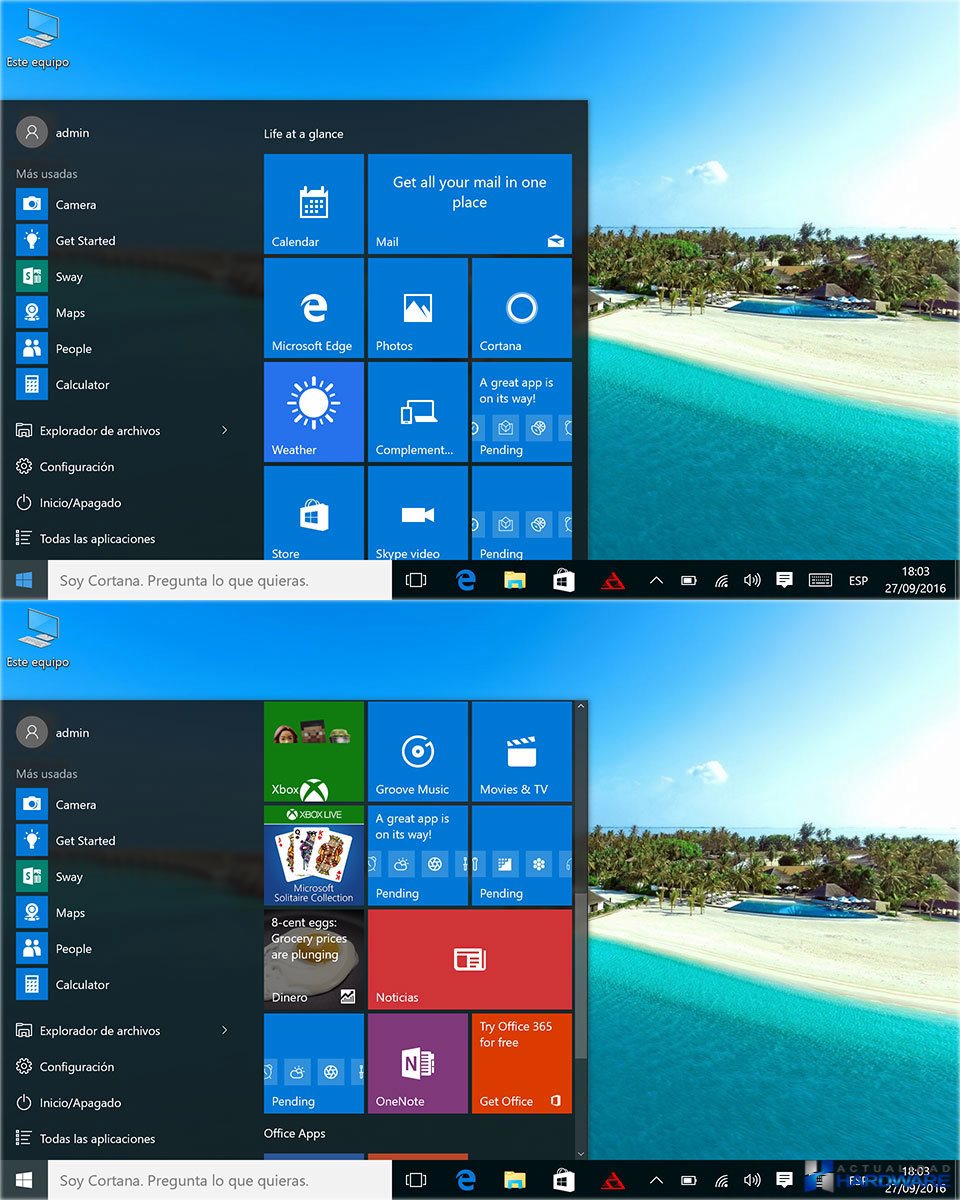Open the Microsoft Solitaire Collection tile

(x=313, y=856)
